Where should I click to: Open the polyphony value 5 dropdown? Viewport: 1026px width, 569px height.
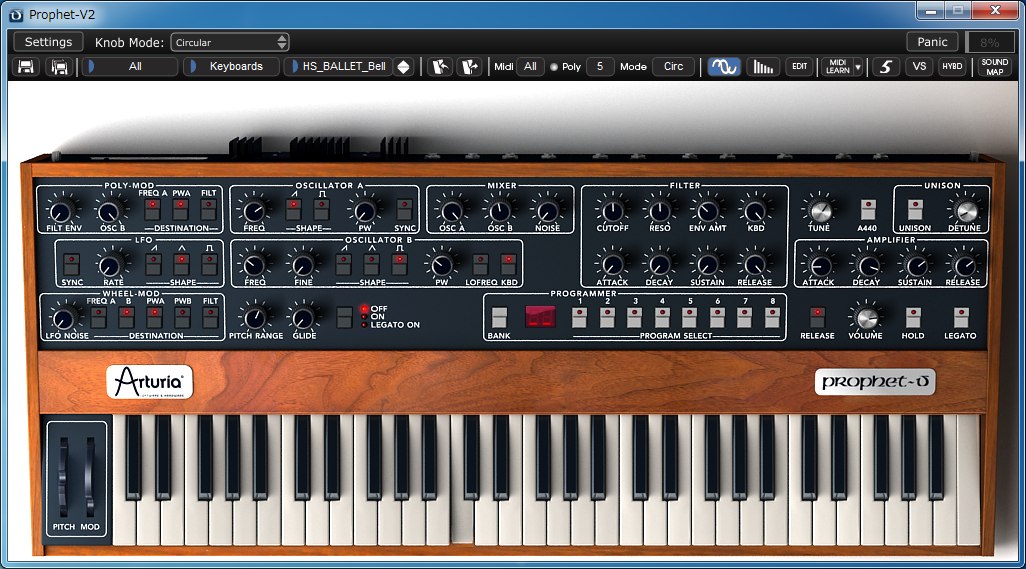pos(599,67)
